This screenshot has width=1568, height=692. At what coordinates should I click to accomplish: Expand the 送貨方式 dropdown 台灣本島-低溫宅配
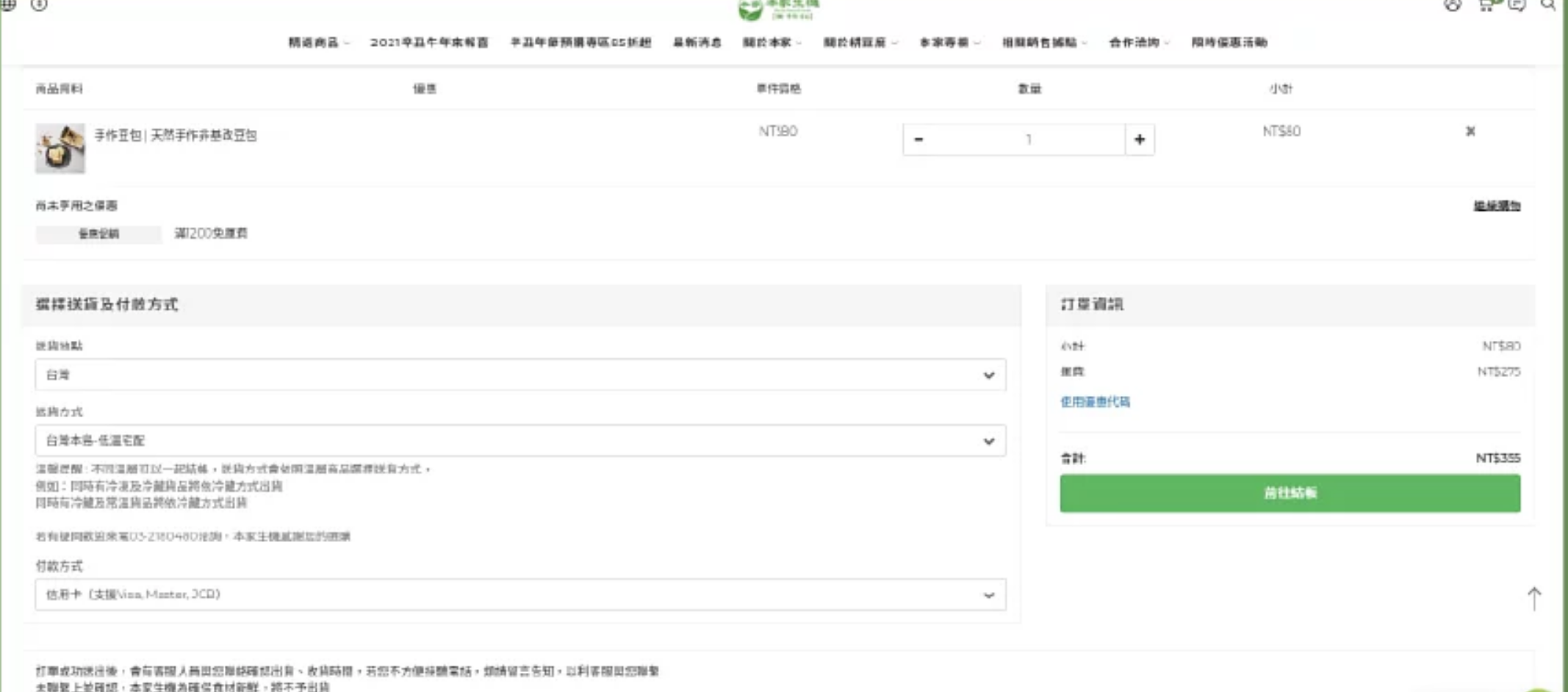pos(519,441)
